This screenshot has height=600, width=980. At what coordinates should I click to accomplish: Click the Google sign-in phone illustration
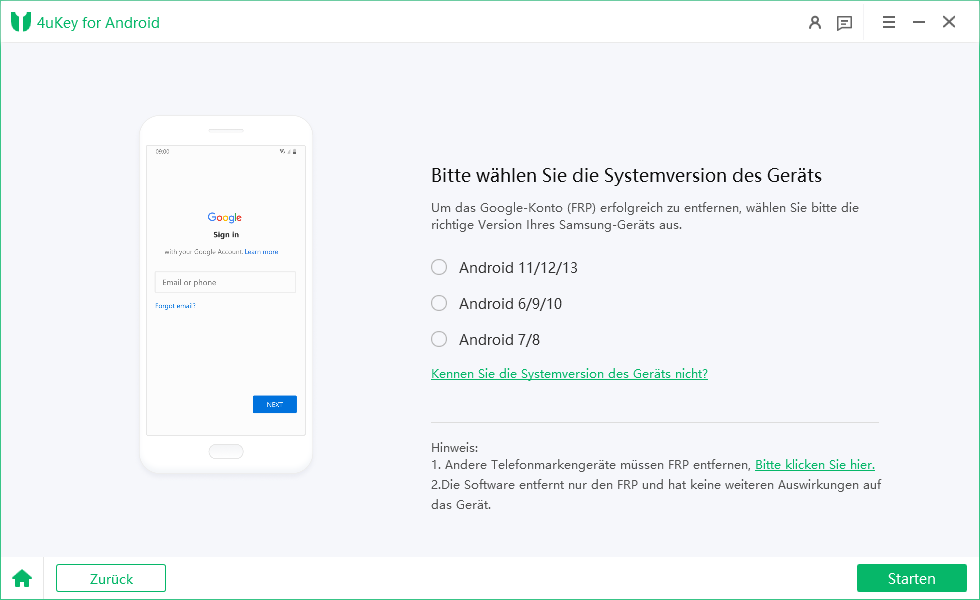pos(226,294)
